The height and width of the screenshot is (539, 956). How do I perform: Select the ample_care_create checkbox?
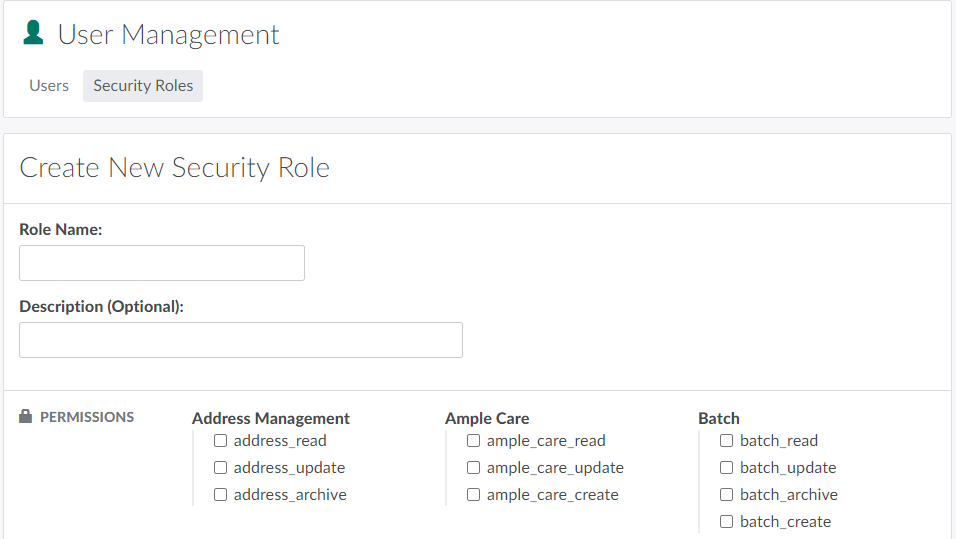474,495
